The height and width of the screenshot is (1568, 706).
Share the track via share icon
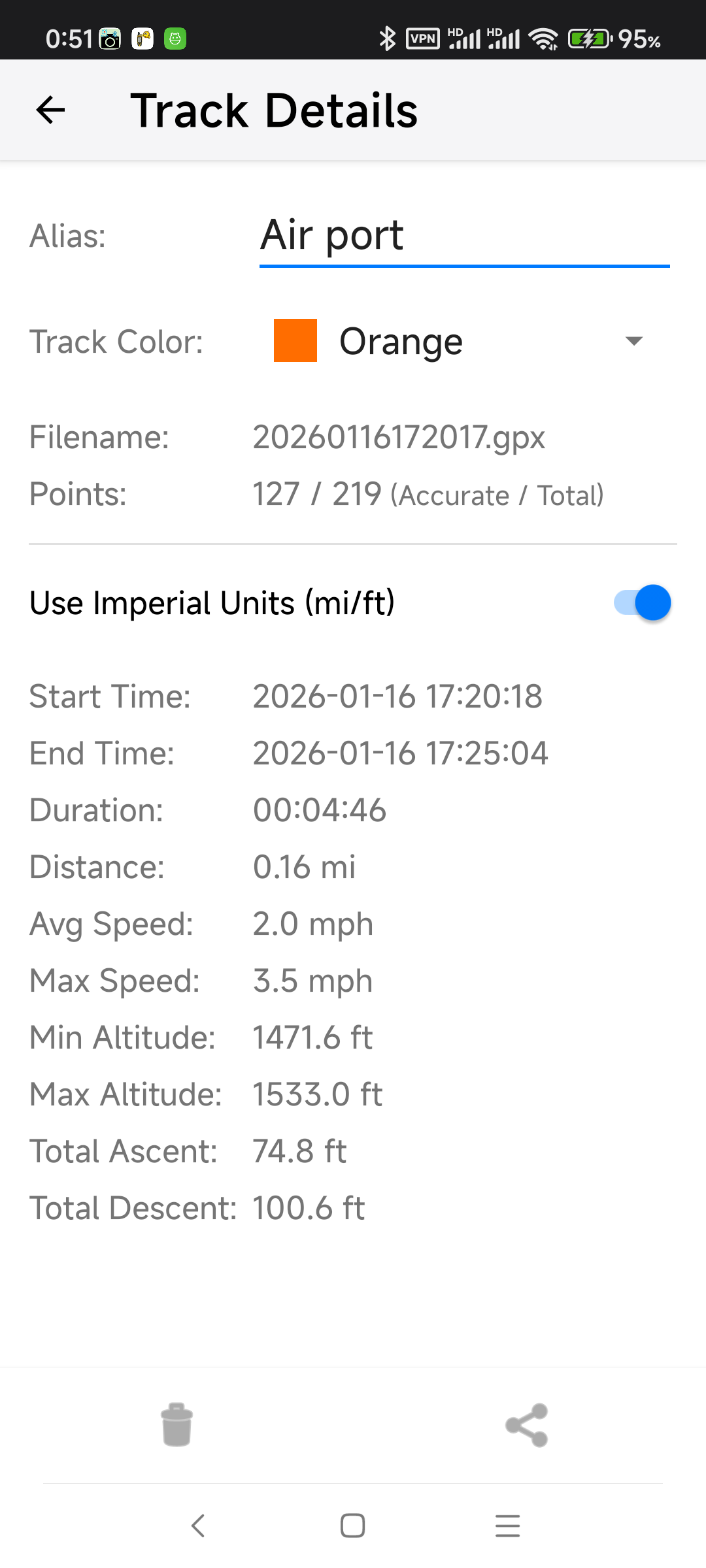(x=527, y=1425)
